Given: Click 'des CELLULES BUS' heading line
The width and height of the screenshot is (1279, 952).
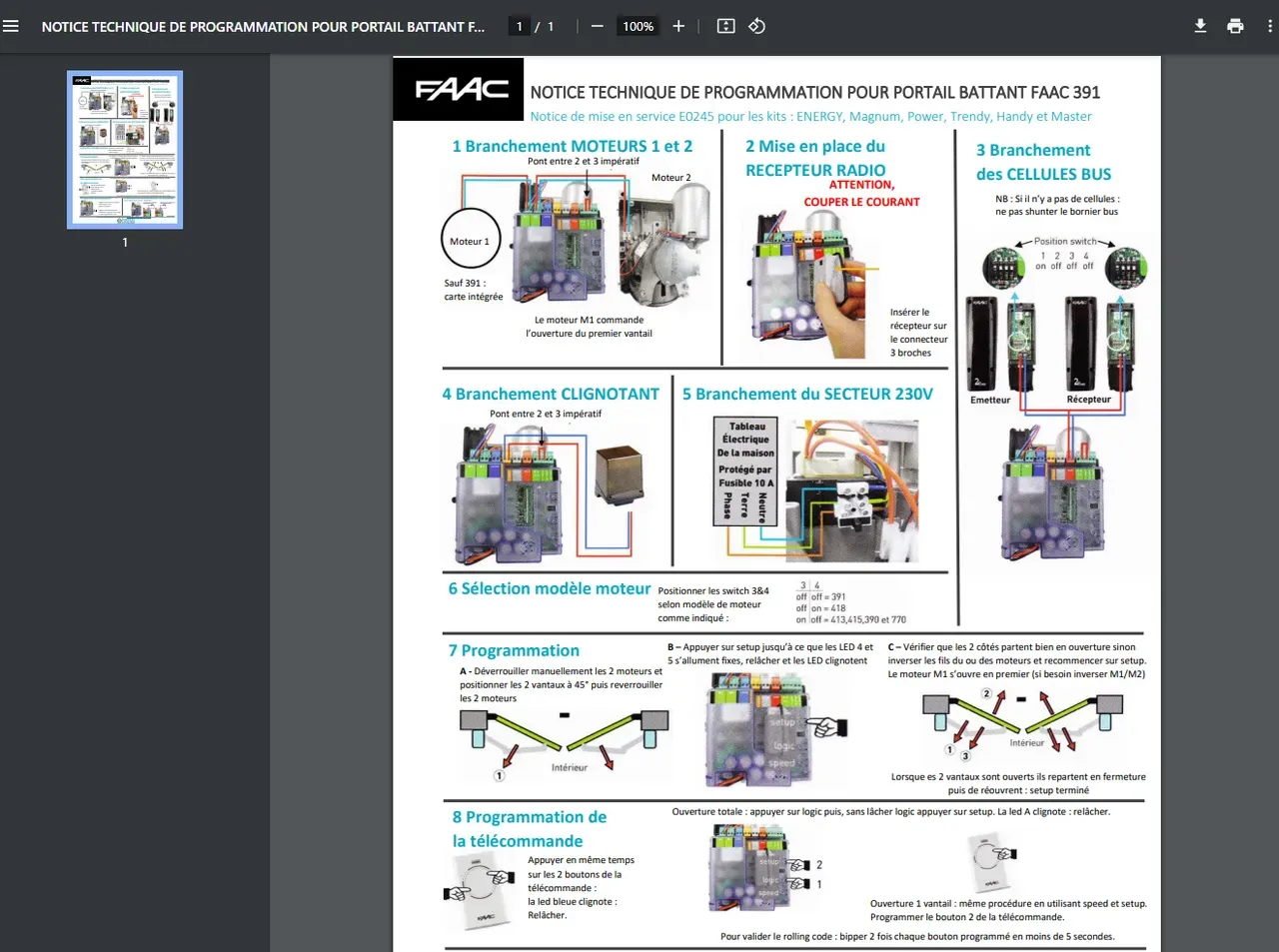Looking at the screenshot, I should pos(1044,174).
